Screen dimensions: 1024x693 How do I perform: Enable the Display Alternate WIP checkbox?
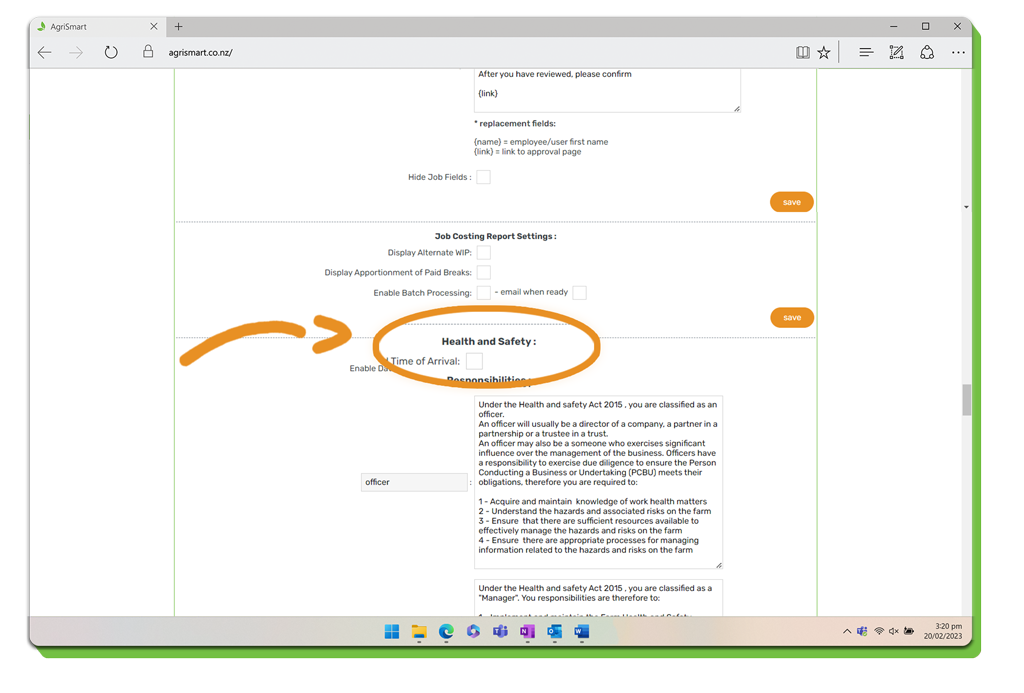(x=483, y=253)
